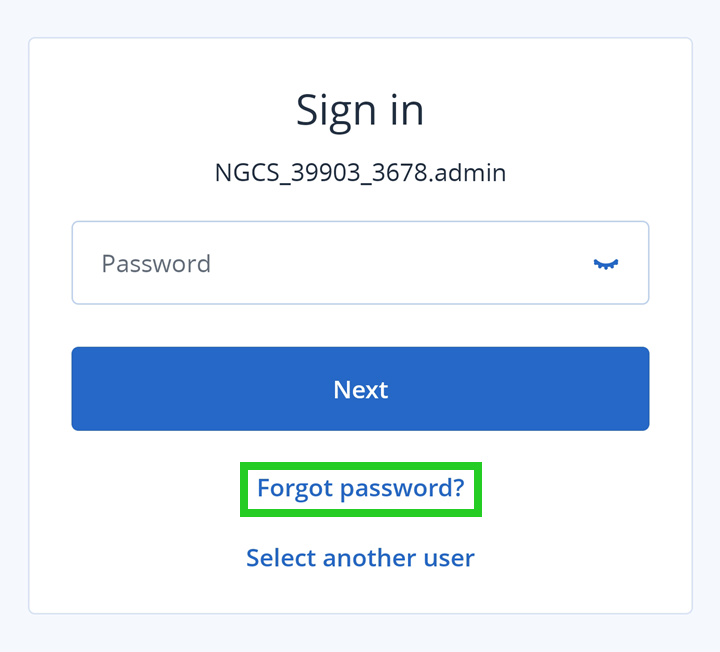Proceed by clicking Next

point(360,389)
